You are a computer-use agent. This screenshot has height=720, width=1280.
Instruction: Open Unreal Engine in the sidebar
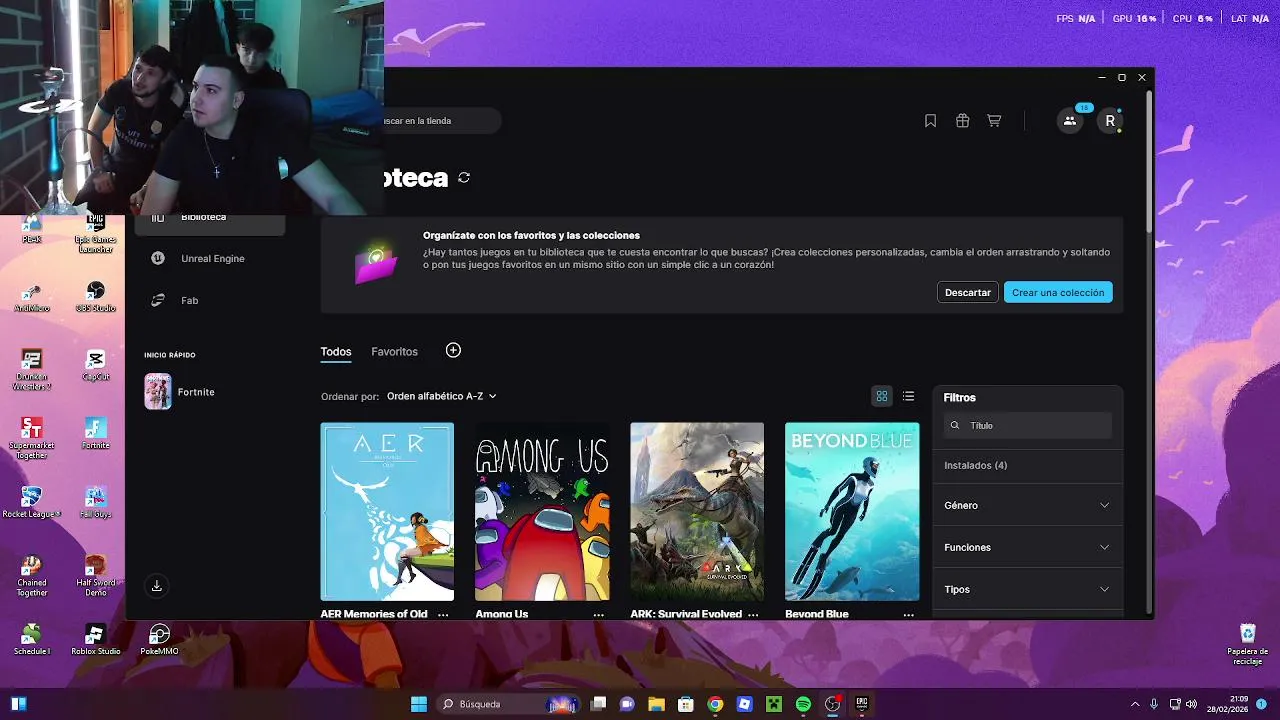click(x=210, y=258)
